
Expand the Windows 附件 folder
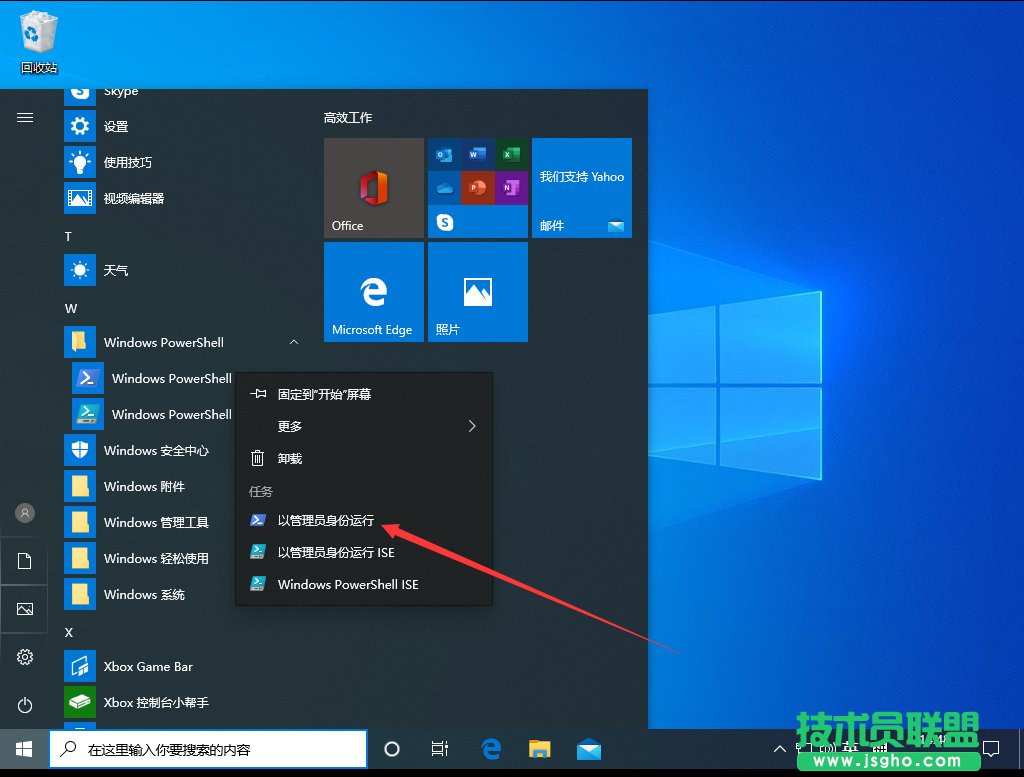click(x=144, y=486)
